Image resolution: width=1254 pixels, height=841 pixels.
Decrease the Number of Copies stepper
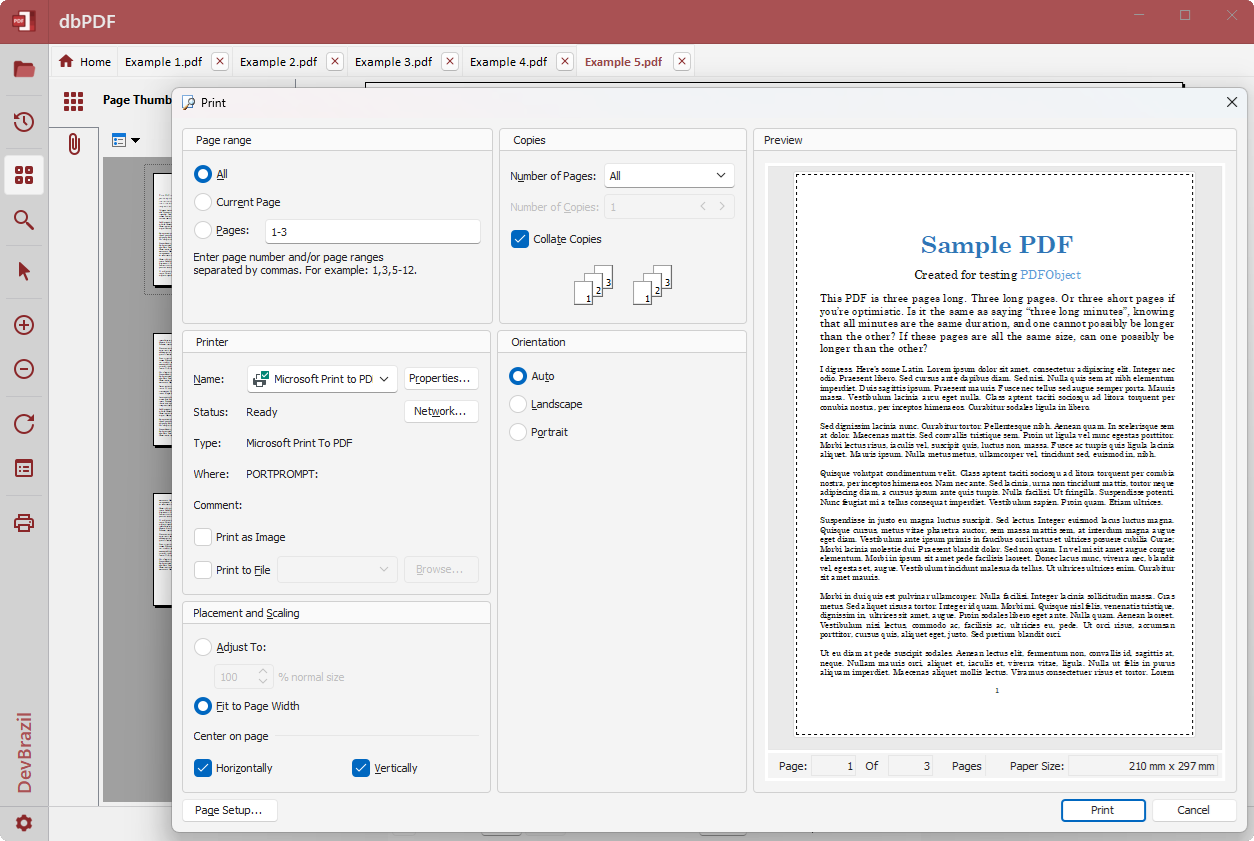pyautogui.click(x=703, y=207)
